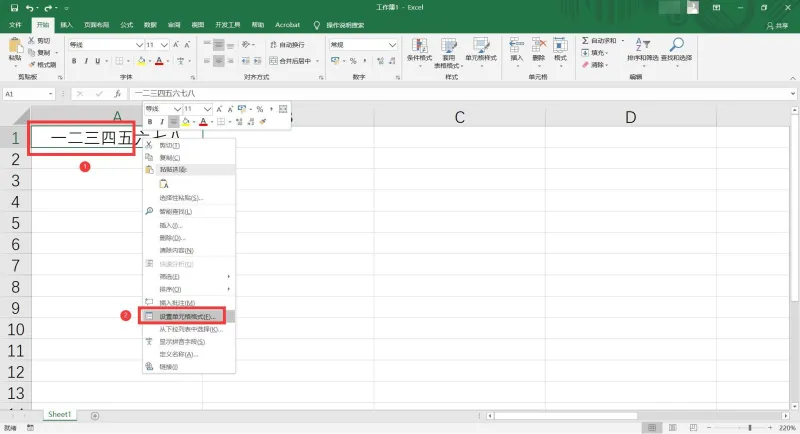Click the add new sheet plus button
The height and width of the screenshot is (434, 800).
(x=95, y=416)
